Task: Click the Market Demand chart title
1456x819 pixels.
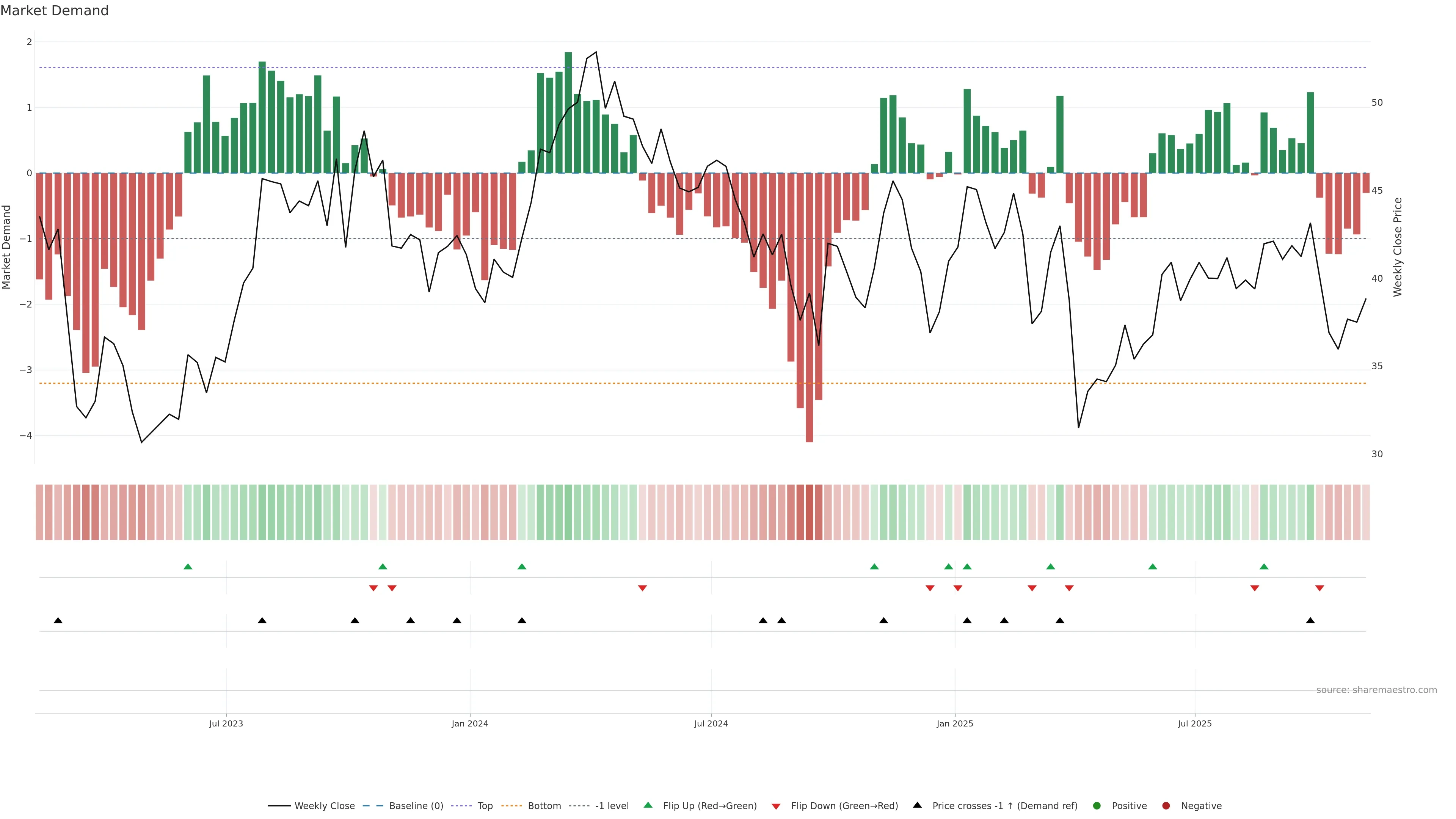Action: point(54,11)
